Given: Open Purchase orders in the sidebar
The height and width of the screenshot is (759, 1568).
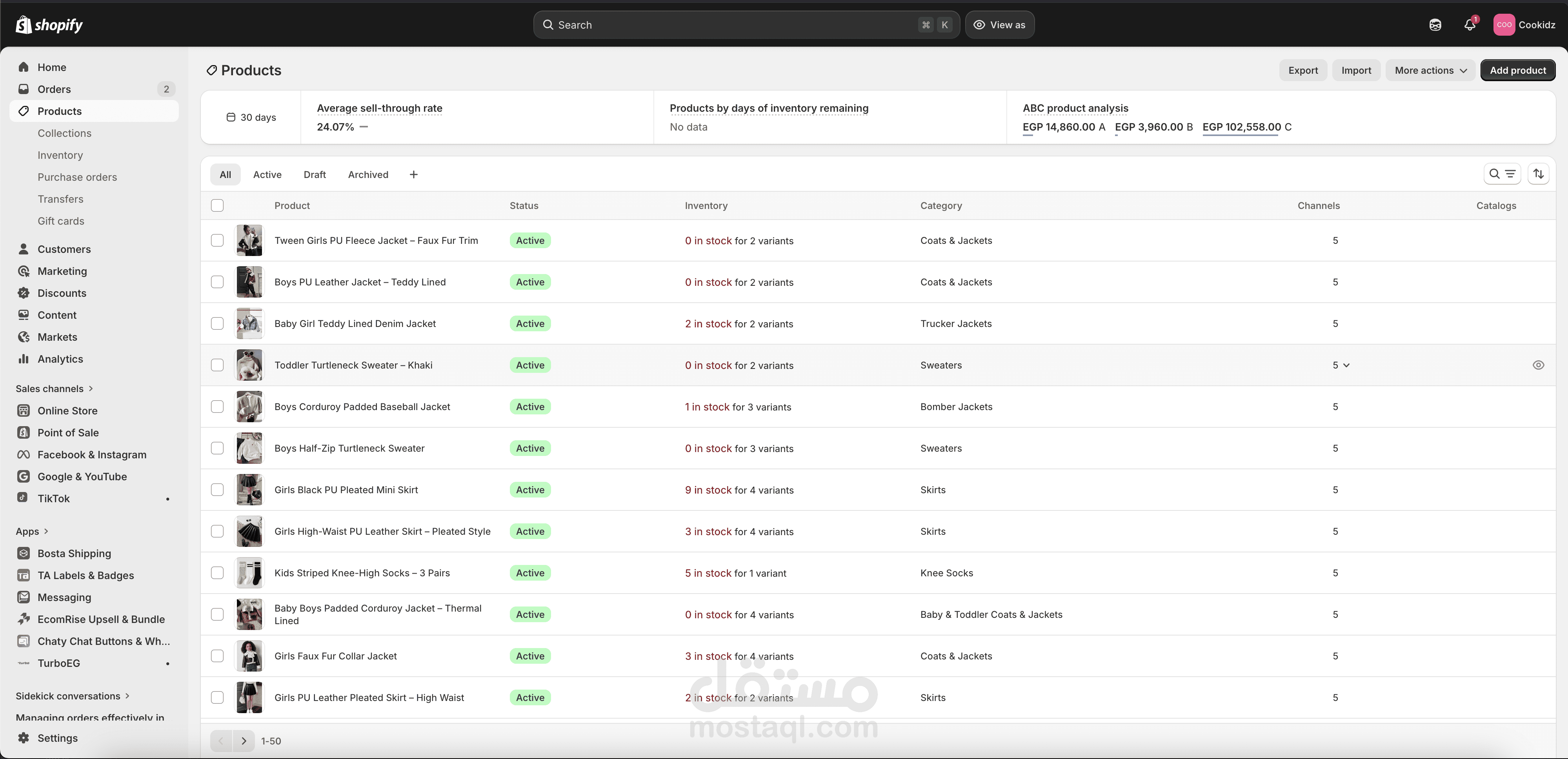Looking at the screenshot, I should 77,177.
